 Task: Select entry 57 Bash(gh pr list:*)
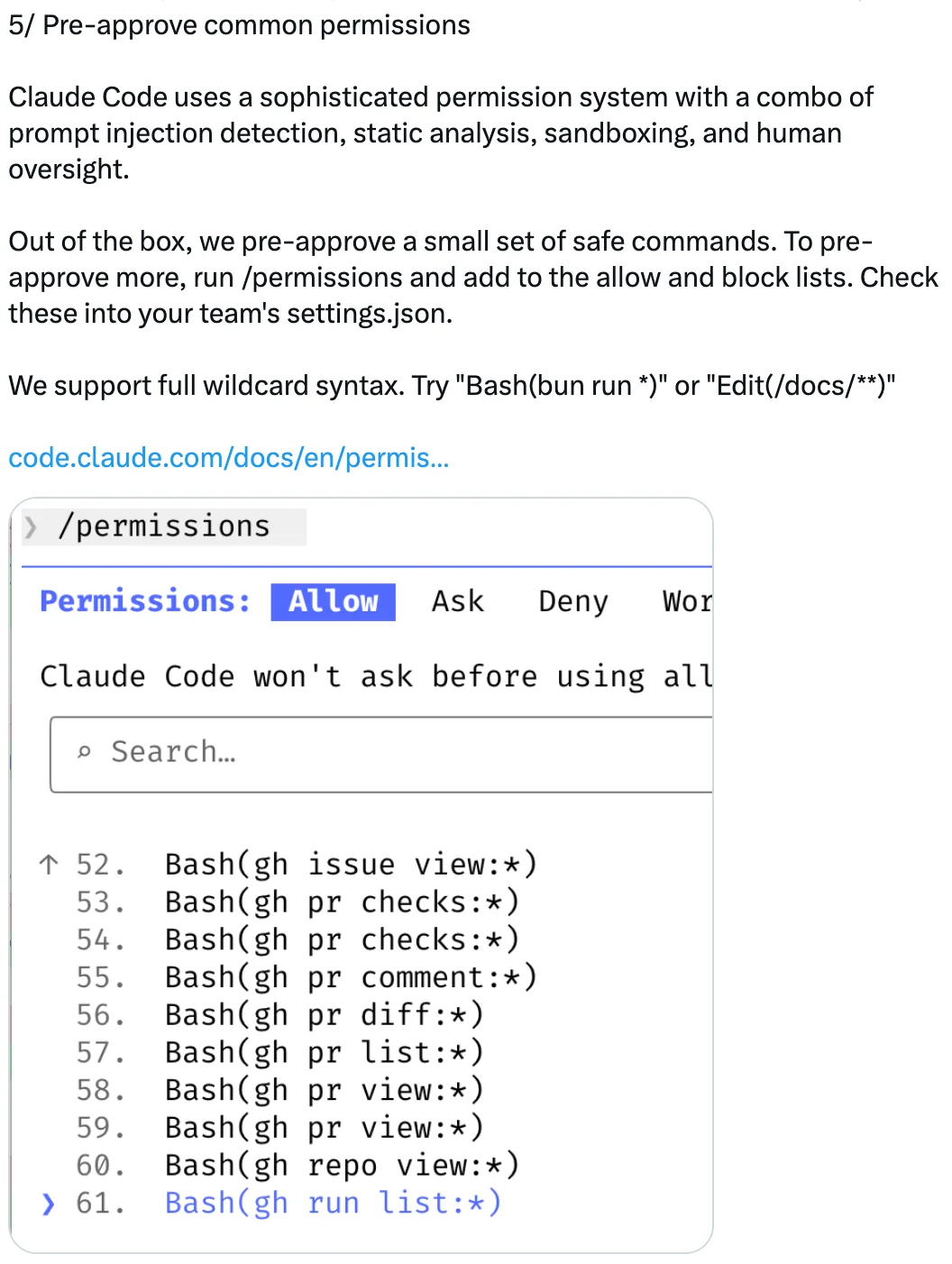324,1052
